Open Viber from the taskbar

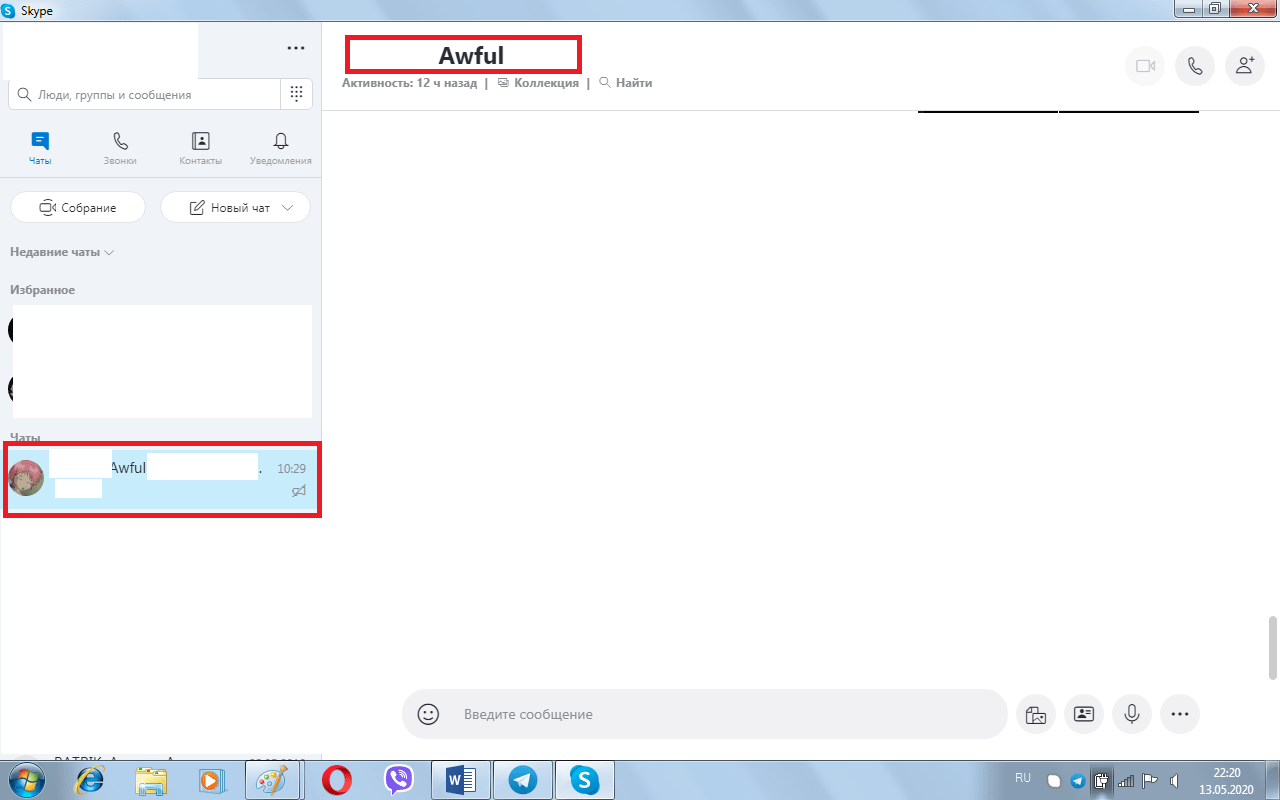coord(399,779)
